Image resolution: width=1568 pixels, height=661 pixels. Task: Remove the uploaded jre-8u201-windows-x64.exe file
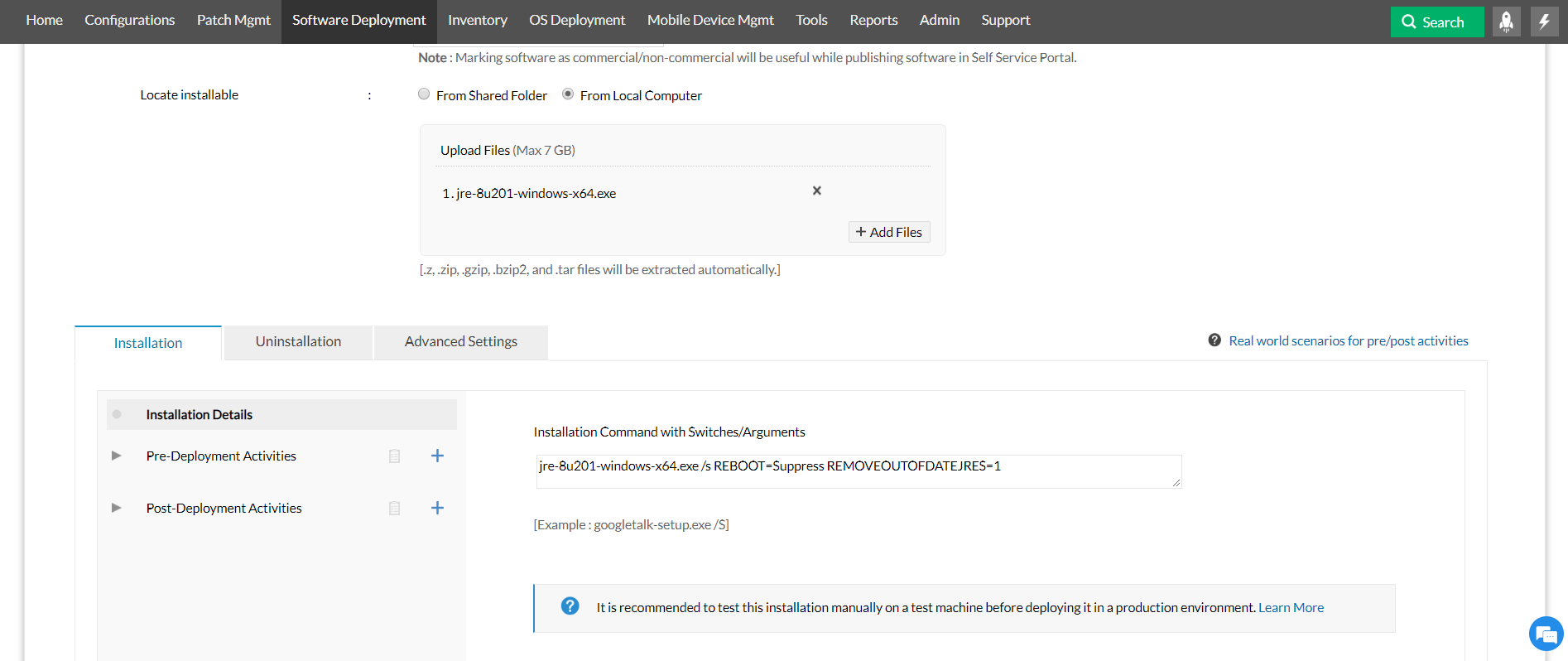pyautogui.click(x=816, y=191)
